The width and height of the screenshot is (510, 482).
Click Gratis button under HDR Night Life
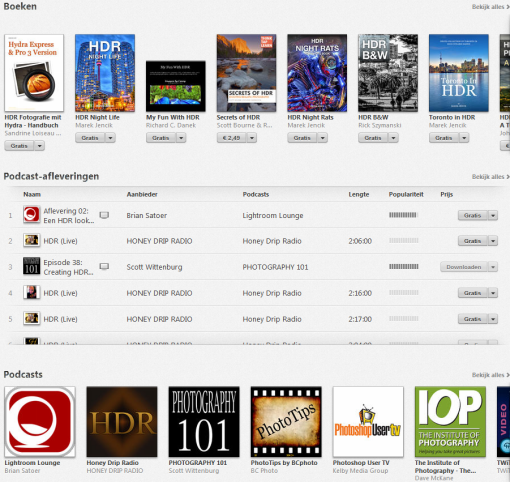click(90, 138)
